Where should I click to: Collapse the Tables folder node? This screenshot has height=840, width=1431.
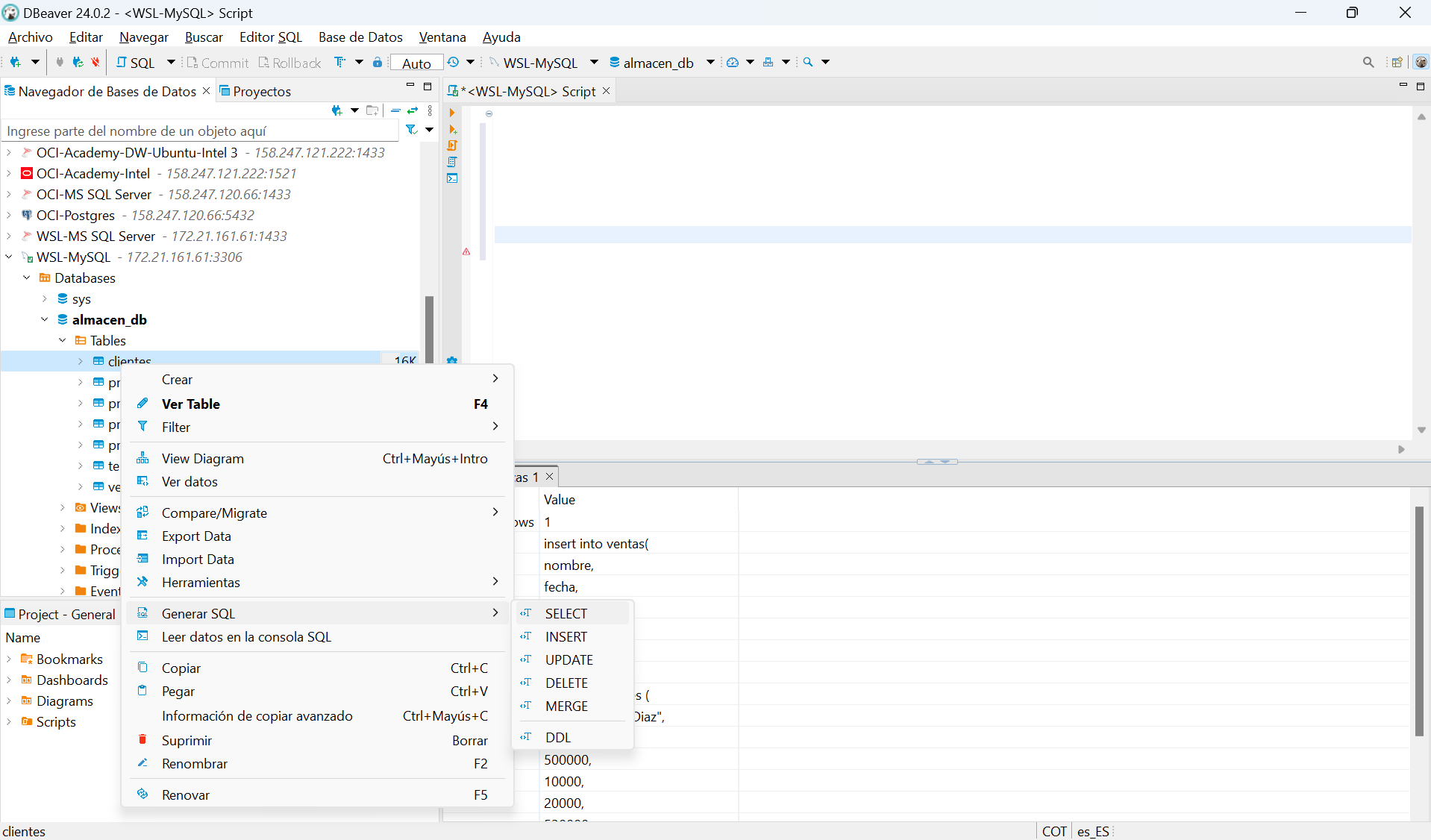pos(63,341)
